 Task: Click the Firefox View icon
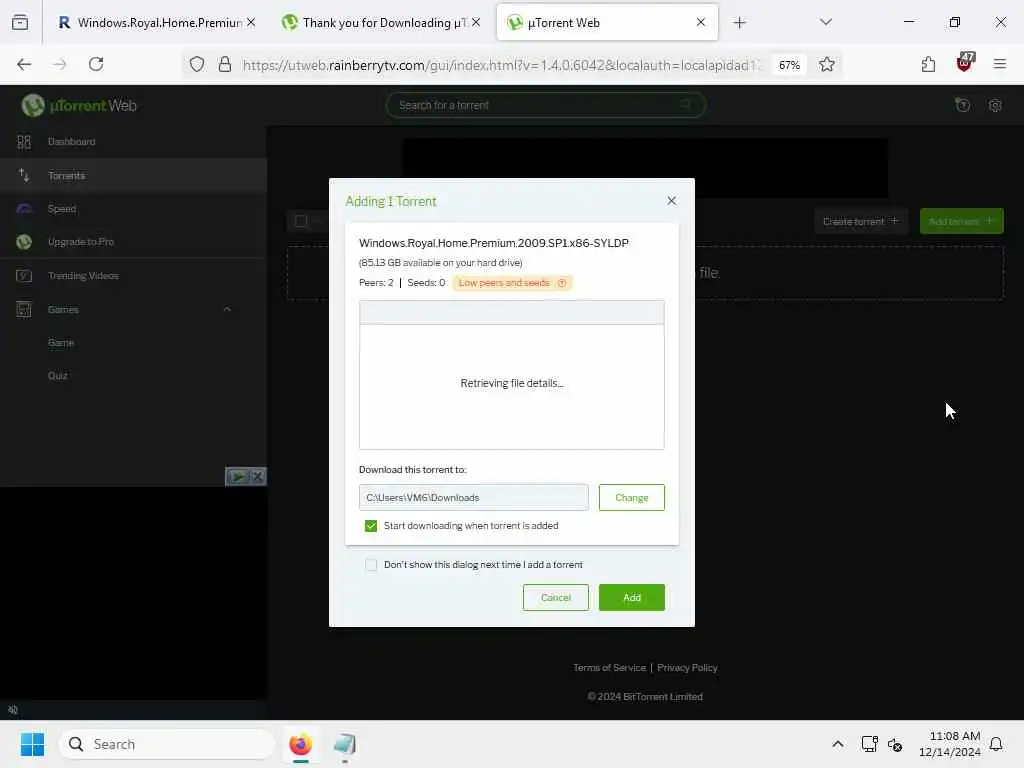(x=20, y=23)
